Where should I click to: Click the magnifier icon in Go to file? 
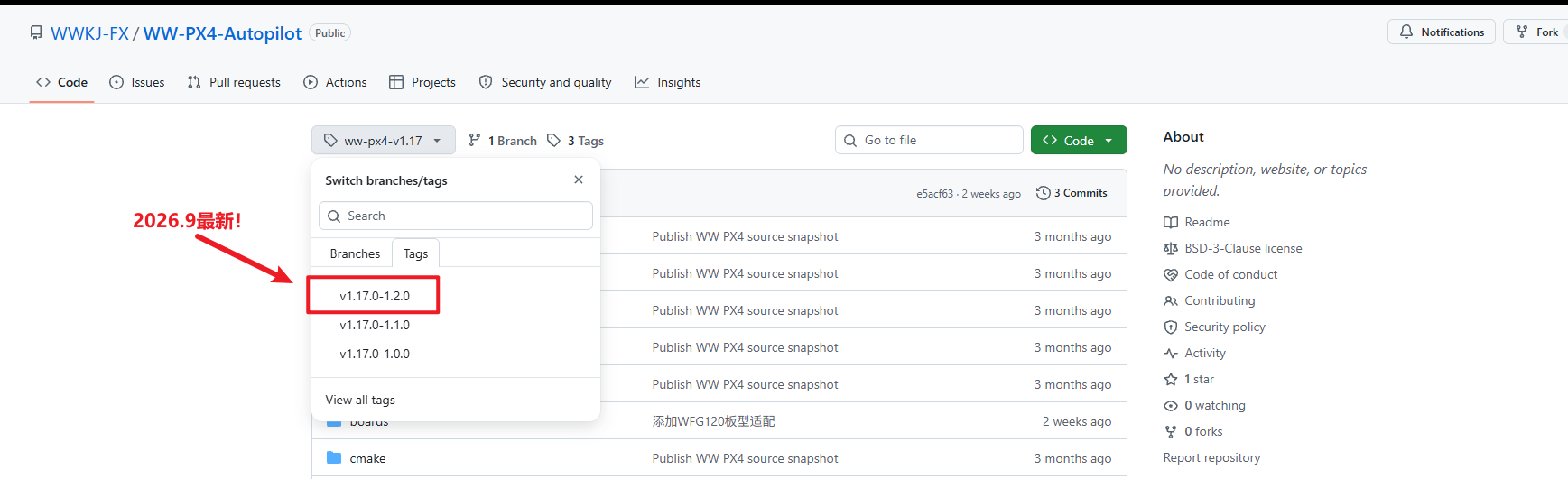pyautogui.click(x=850, y=140)
